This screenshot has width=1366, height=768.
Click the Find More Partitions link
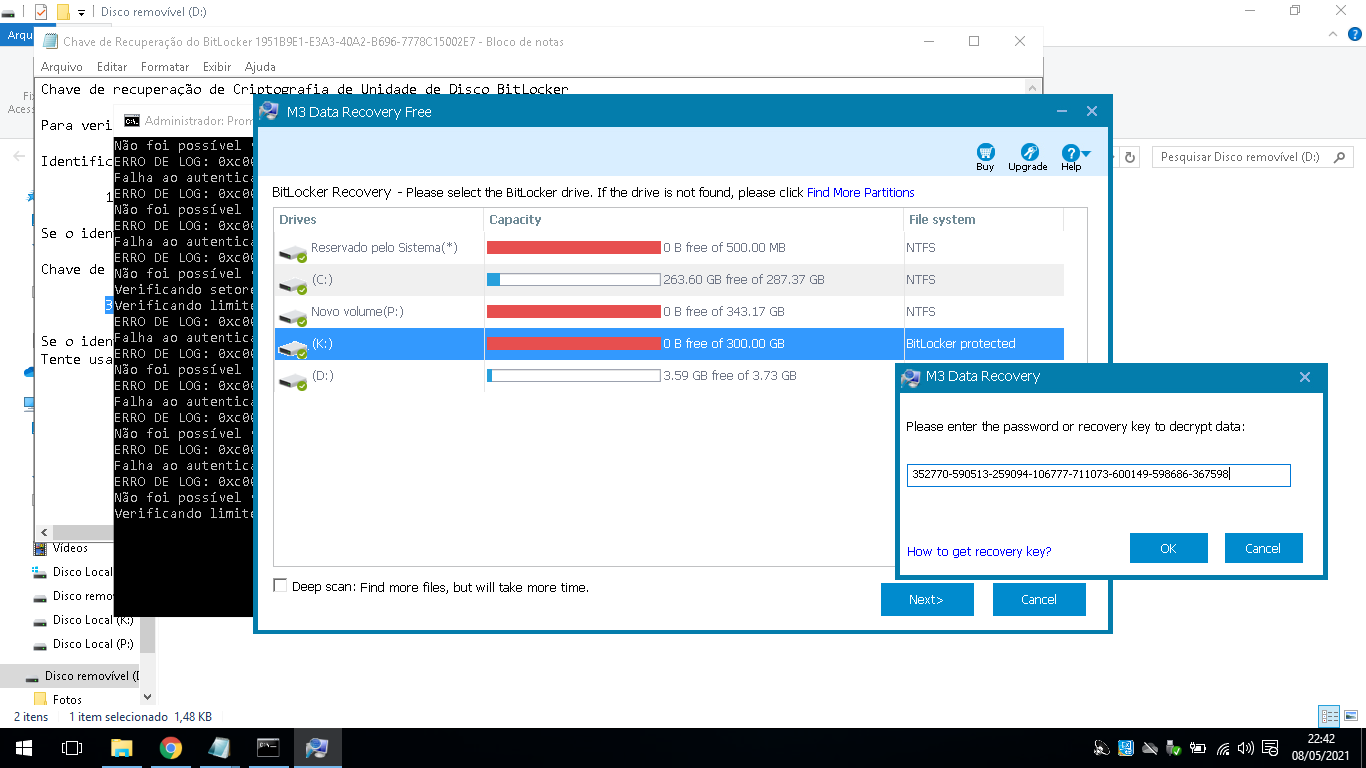(x=860, y=192)
